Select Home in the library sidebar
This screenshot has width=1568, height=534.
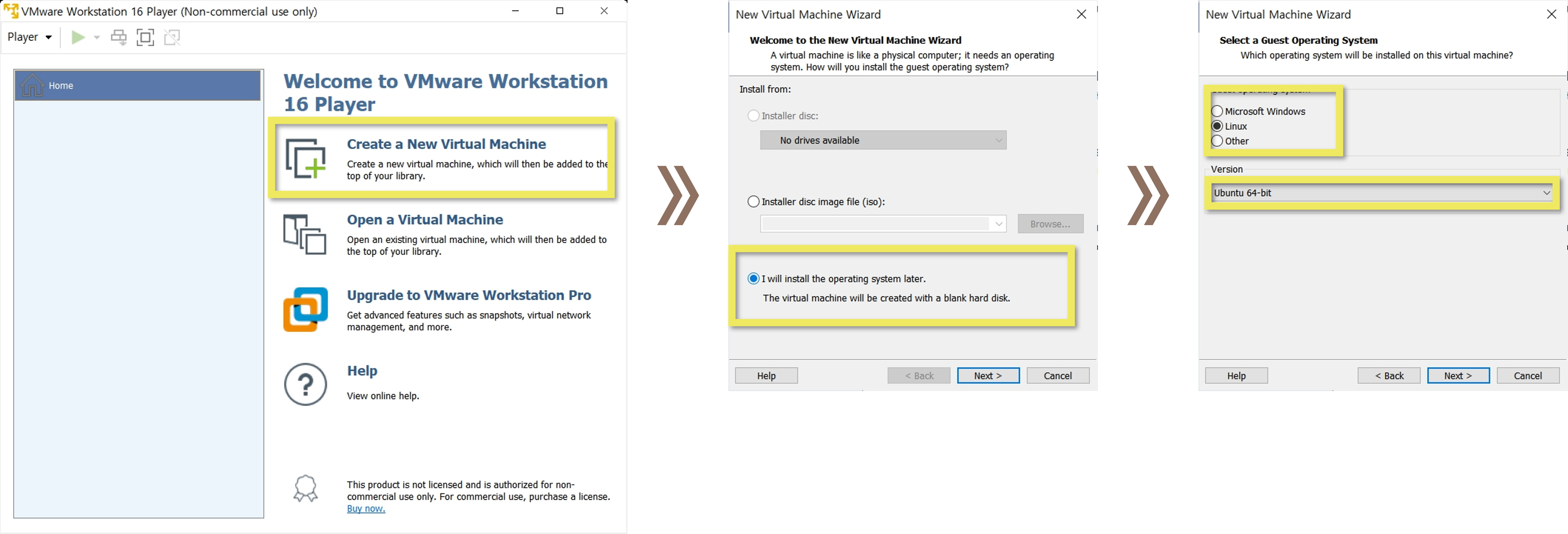coord(138,85)
